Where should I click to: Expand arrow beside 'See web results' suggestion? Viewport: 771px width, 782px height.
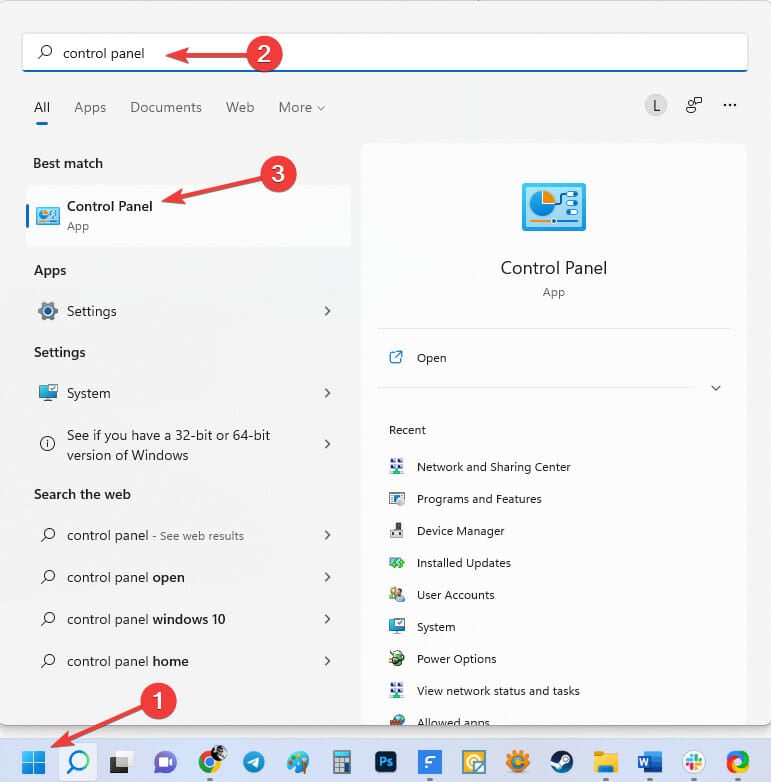point(327,535)
